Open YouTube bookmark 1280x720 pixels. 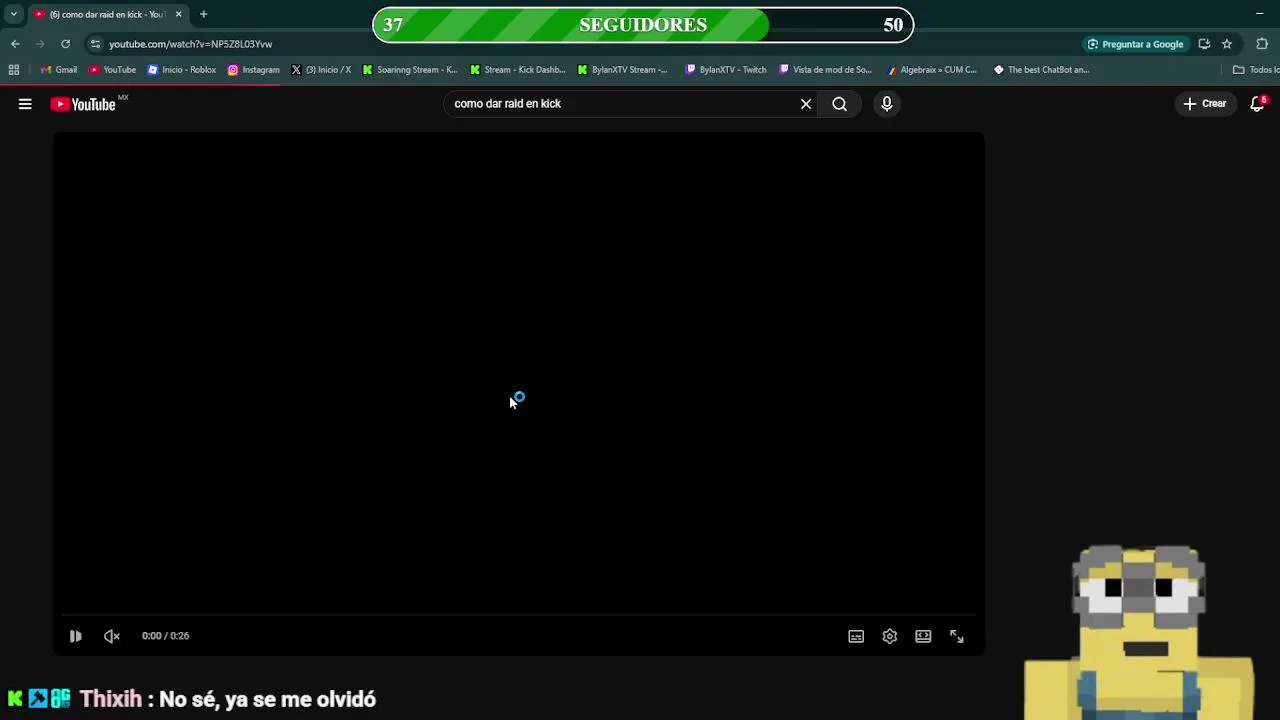point(112,70)
